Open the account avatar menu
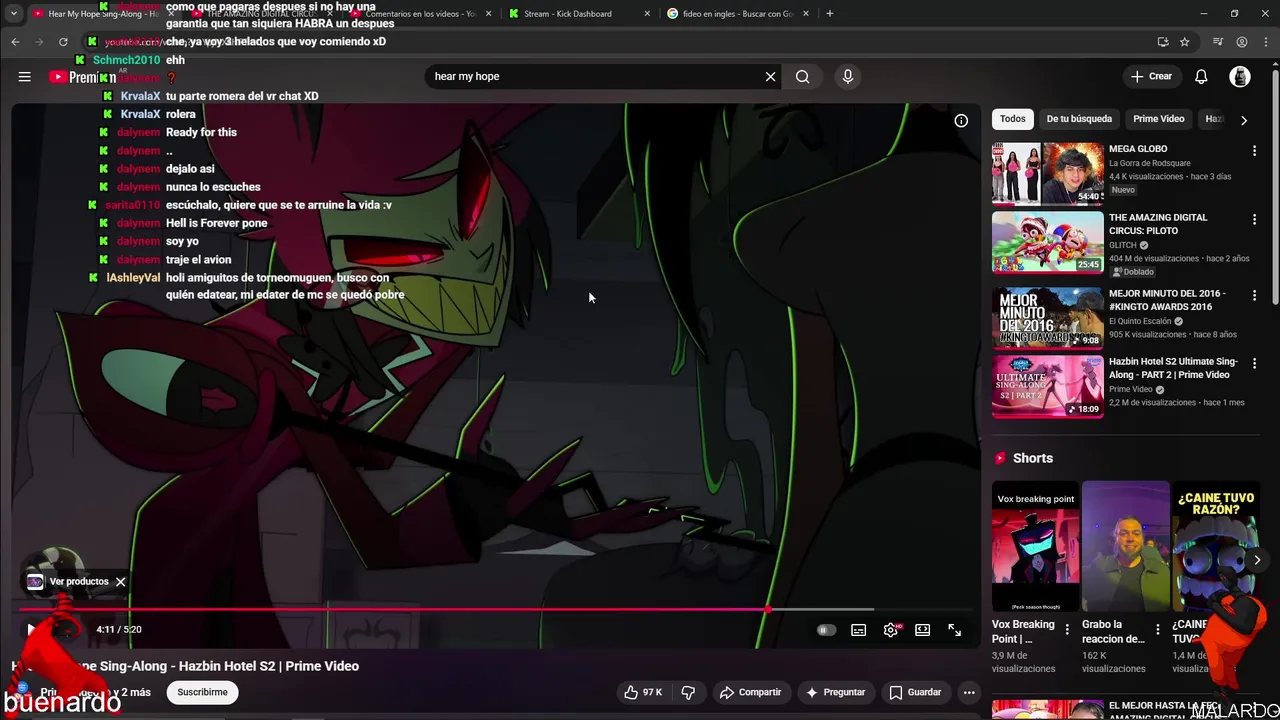Viewport: 1280px width, 720px height. pyautogui.click(x=1240, y=77)
